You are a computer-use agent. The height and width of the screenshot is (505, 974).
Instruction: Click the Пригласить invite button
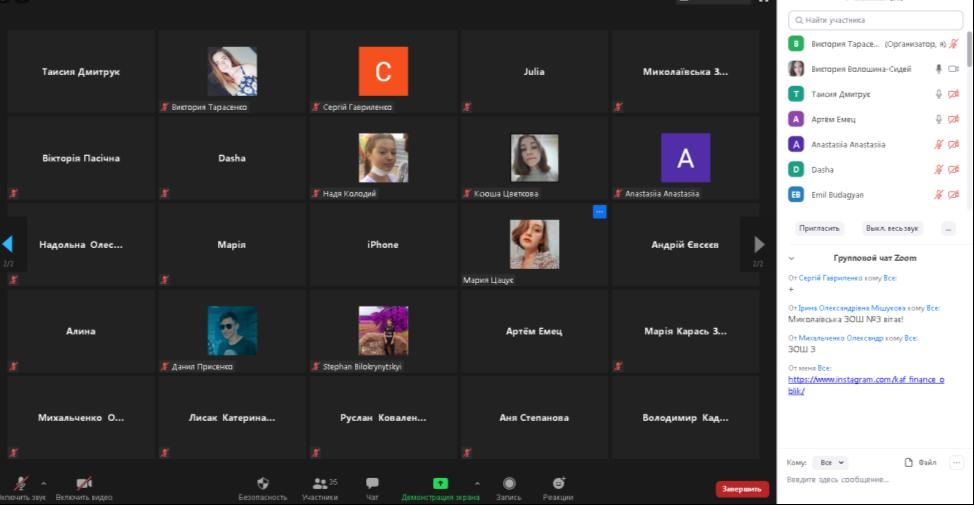click(820, 228)
